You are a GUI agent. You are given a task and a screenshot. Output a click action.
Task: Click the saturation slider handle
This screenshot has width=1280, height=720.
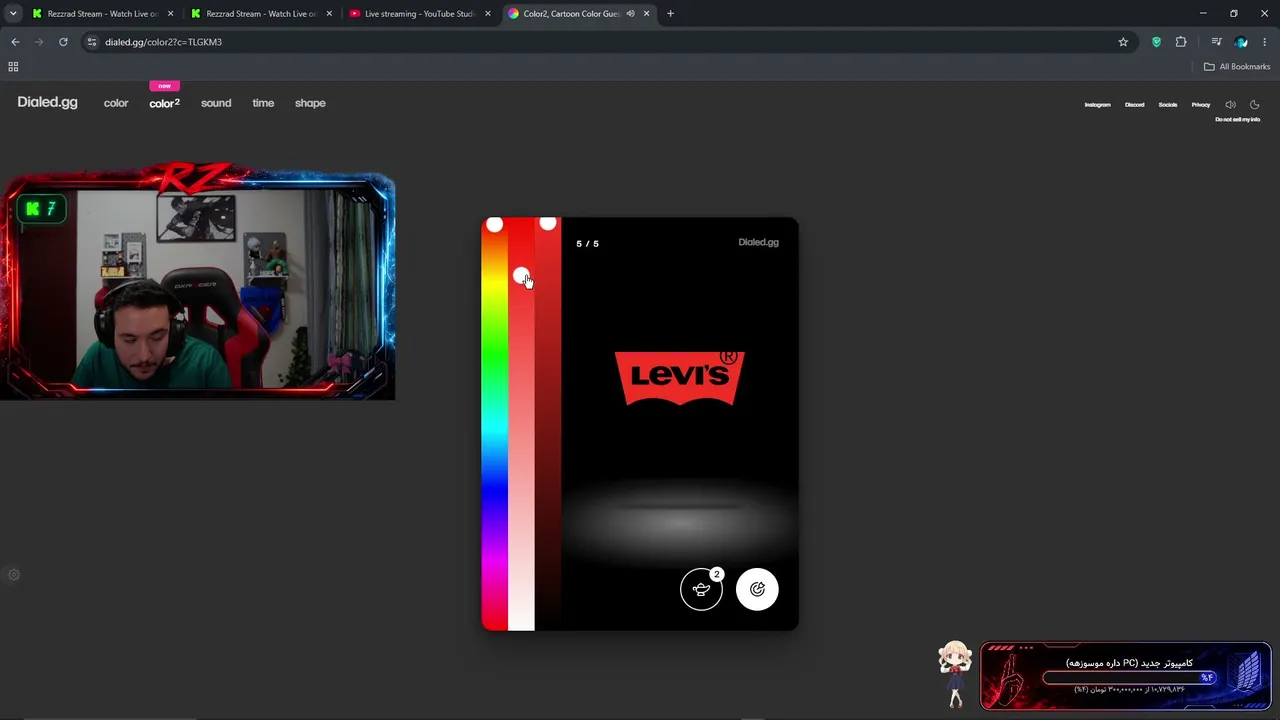521,275
